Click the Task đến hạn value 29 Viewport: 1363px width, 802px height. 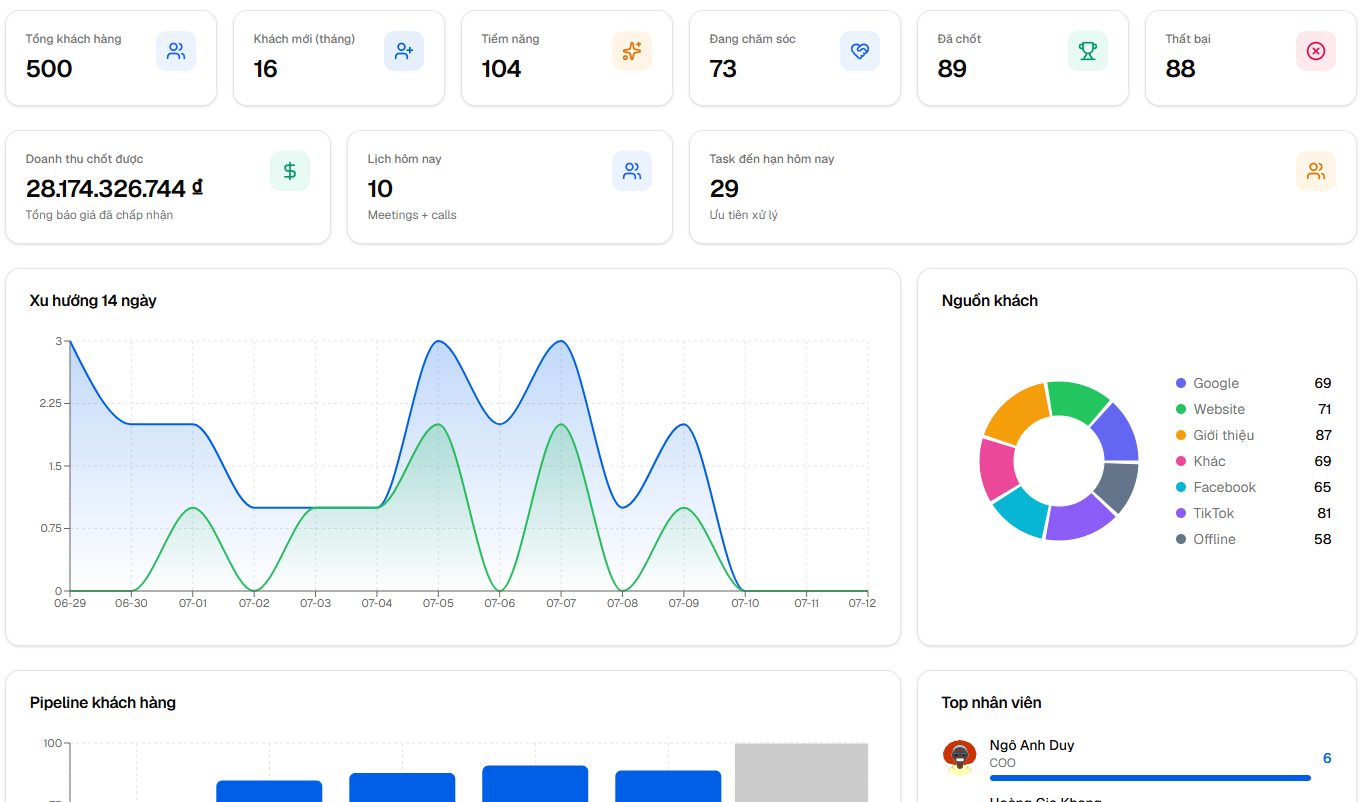724,189
